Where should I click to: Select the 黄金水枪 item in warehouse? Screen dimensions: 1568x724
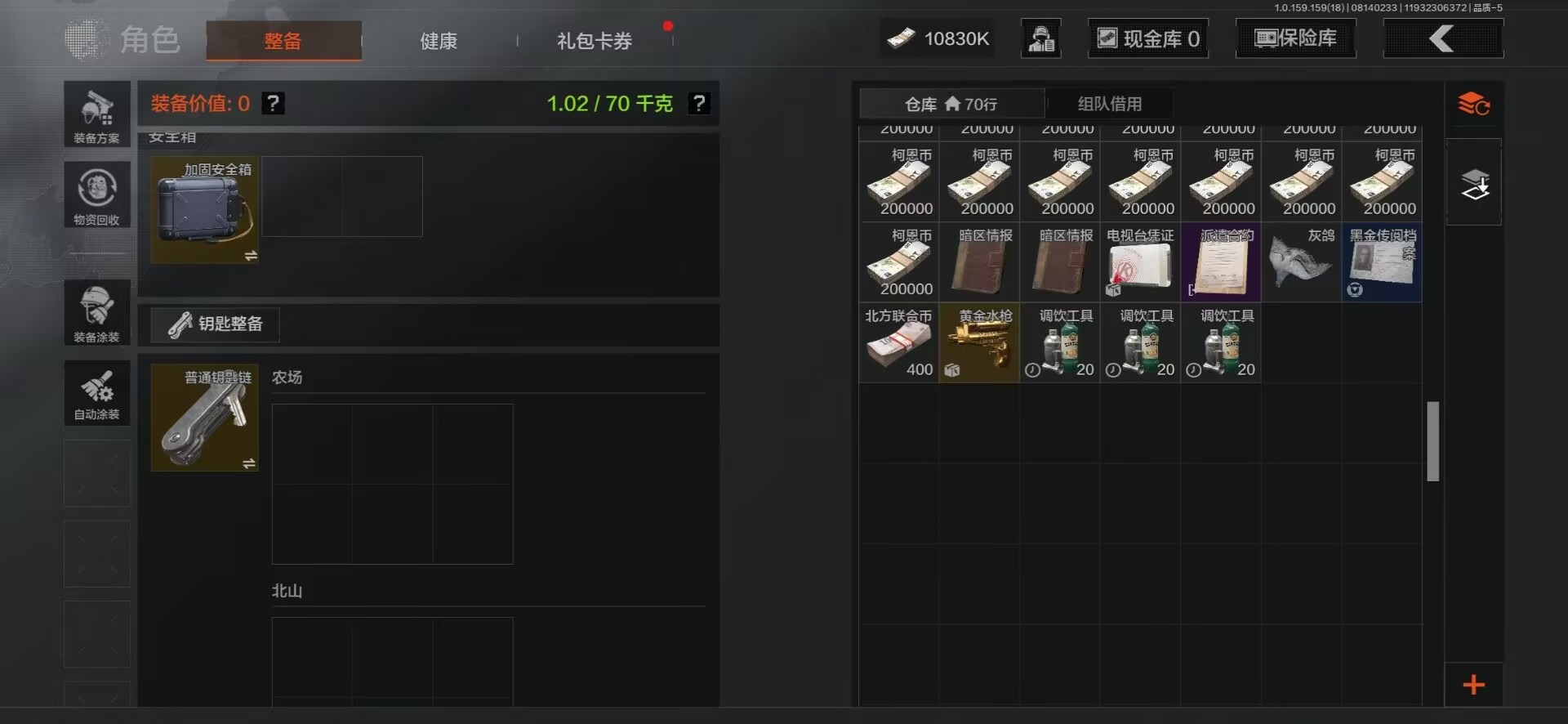979,342
